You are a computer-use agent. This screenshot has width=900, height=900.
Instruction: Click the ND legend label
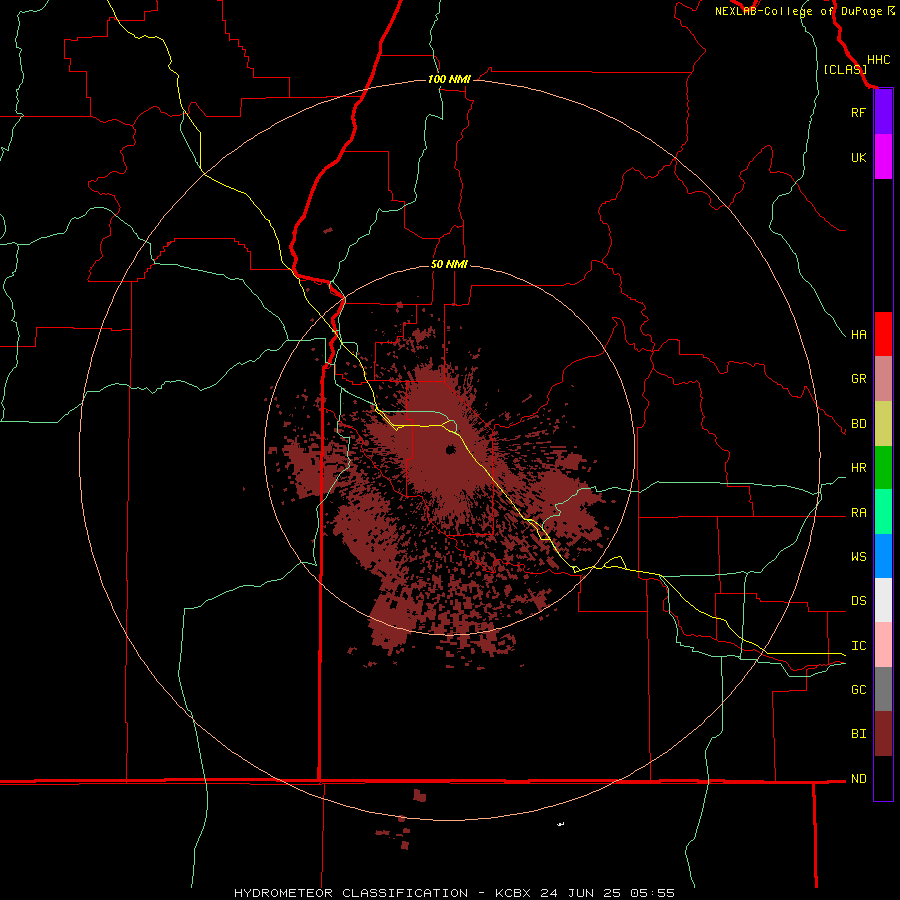coord(858,779)
